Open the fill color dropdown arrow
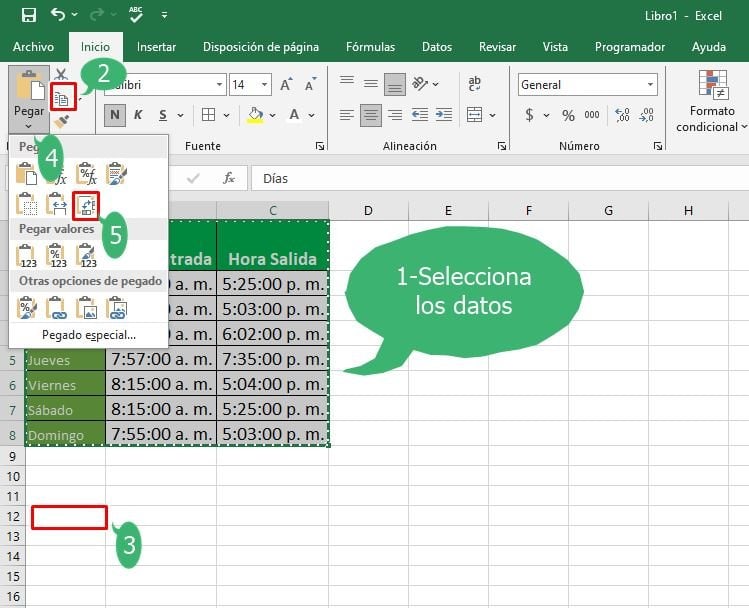749x608 pixels. 272,115
